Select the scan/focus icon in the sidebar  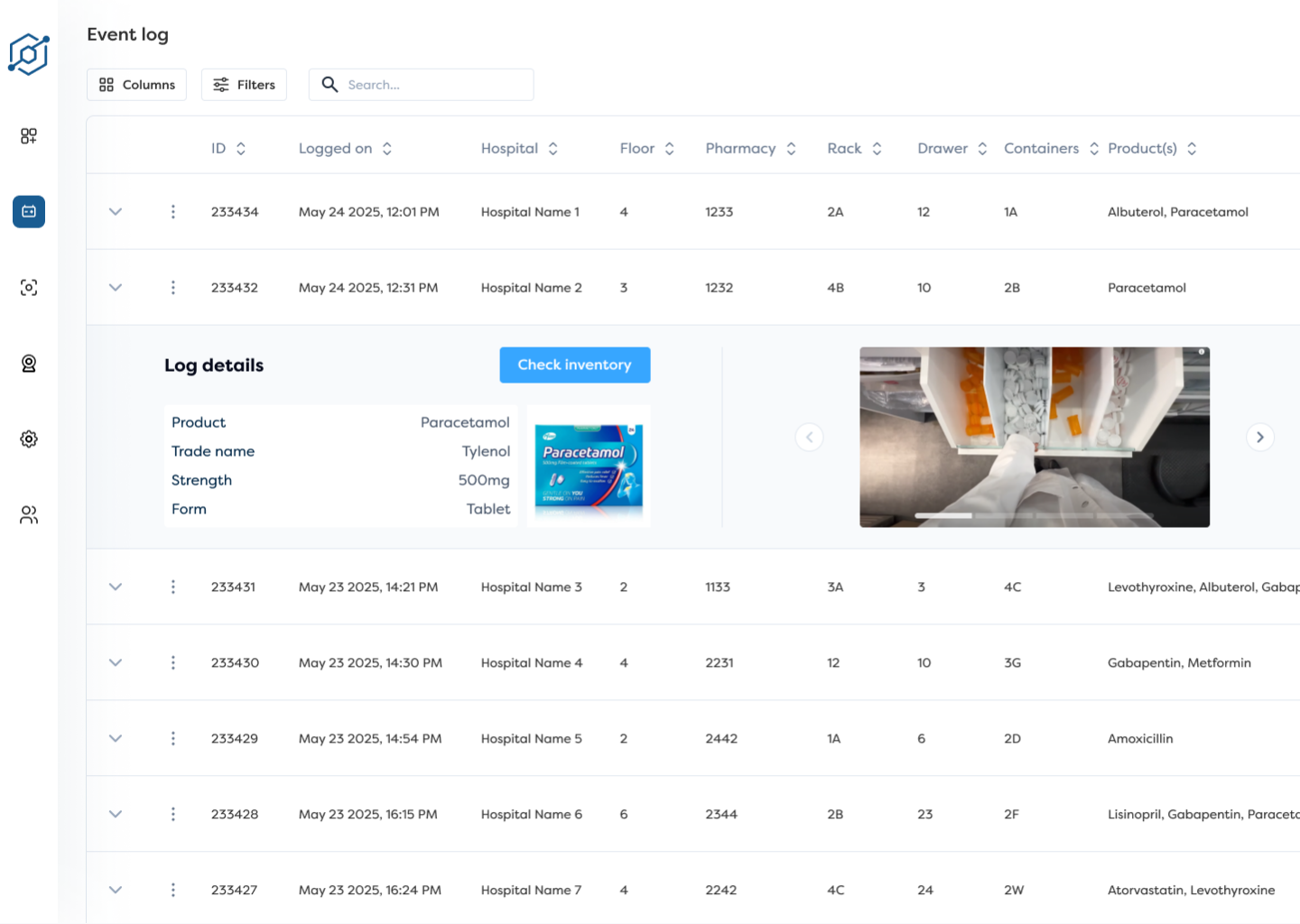28,287
